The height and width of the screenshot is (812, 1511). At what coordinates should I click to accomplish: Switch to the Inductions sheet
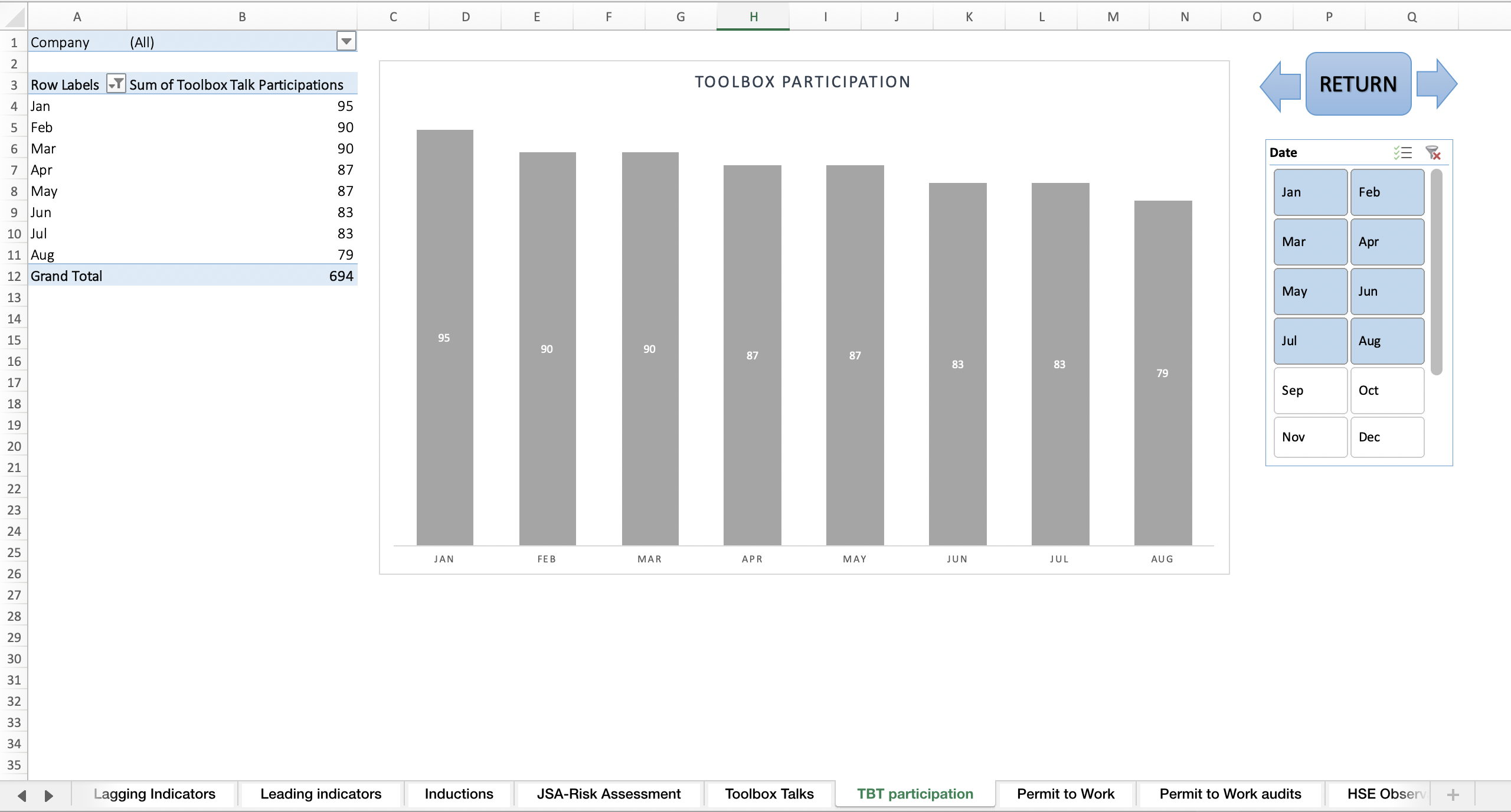click(x=459, y=794)
